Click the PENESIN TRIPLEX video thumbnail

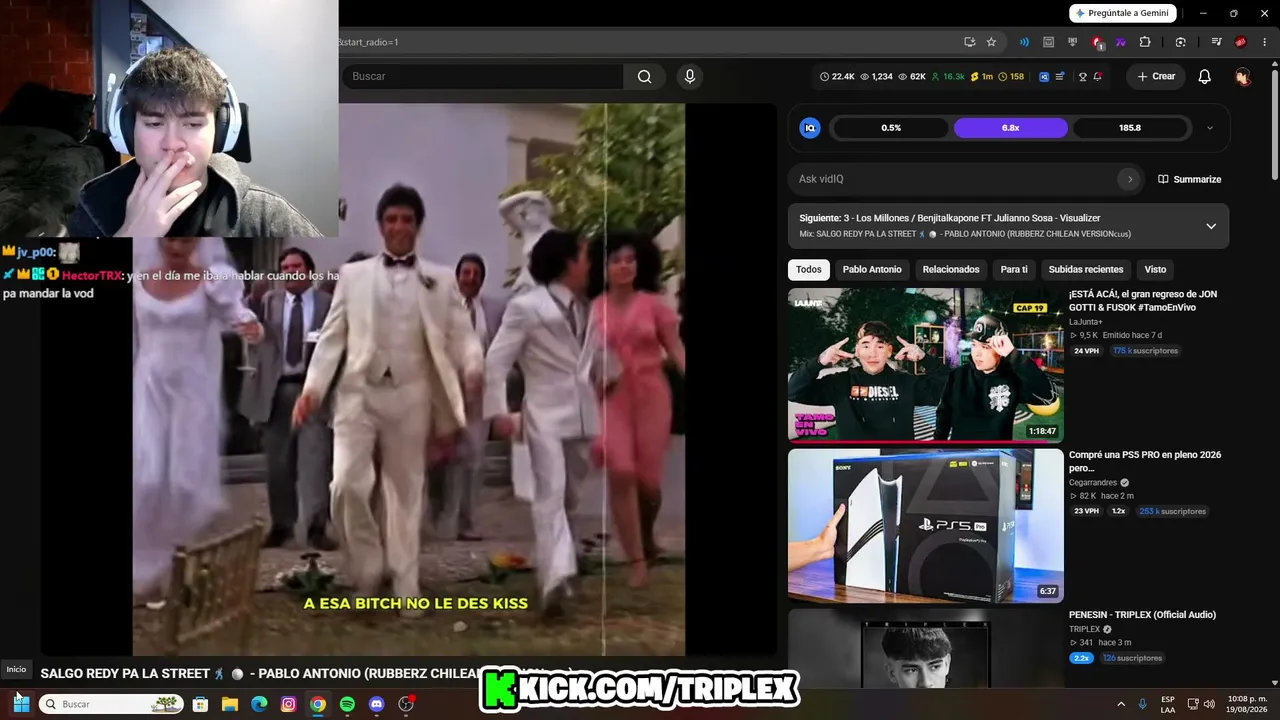(926, 648)
